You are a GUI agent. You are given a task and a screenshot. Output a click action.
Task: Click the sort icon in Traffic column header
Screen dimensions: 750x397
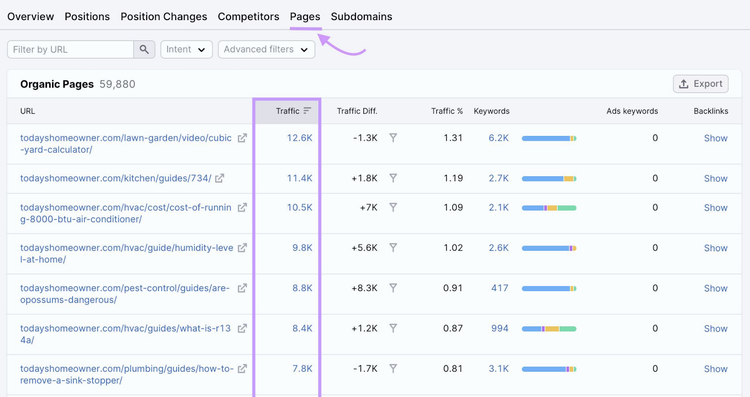point(307,111)
